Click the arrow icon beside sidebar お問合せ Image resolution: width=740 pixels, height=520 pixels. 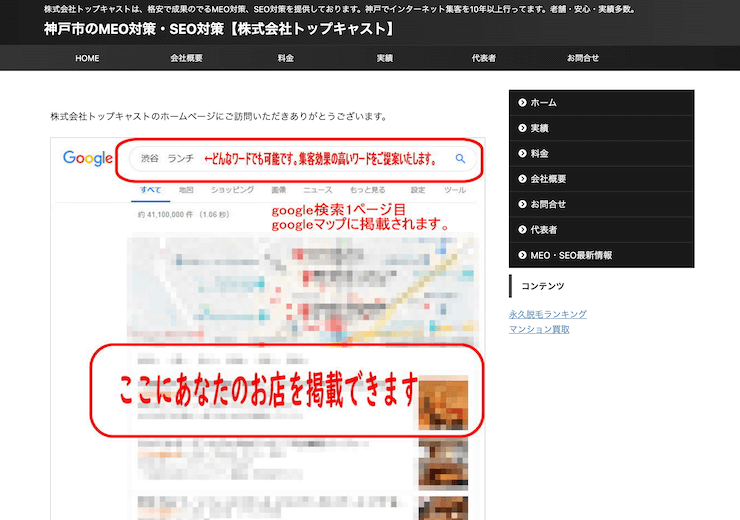point(522,204)
